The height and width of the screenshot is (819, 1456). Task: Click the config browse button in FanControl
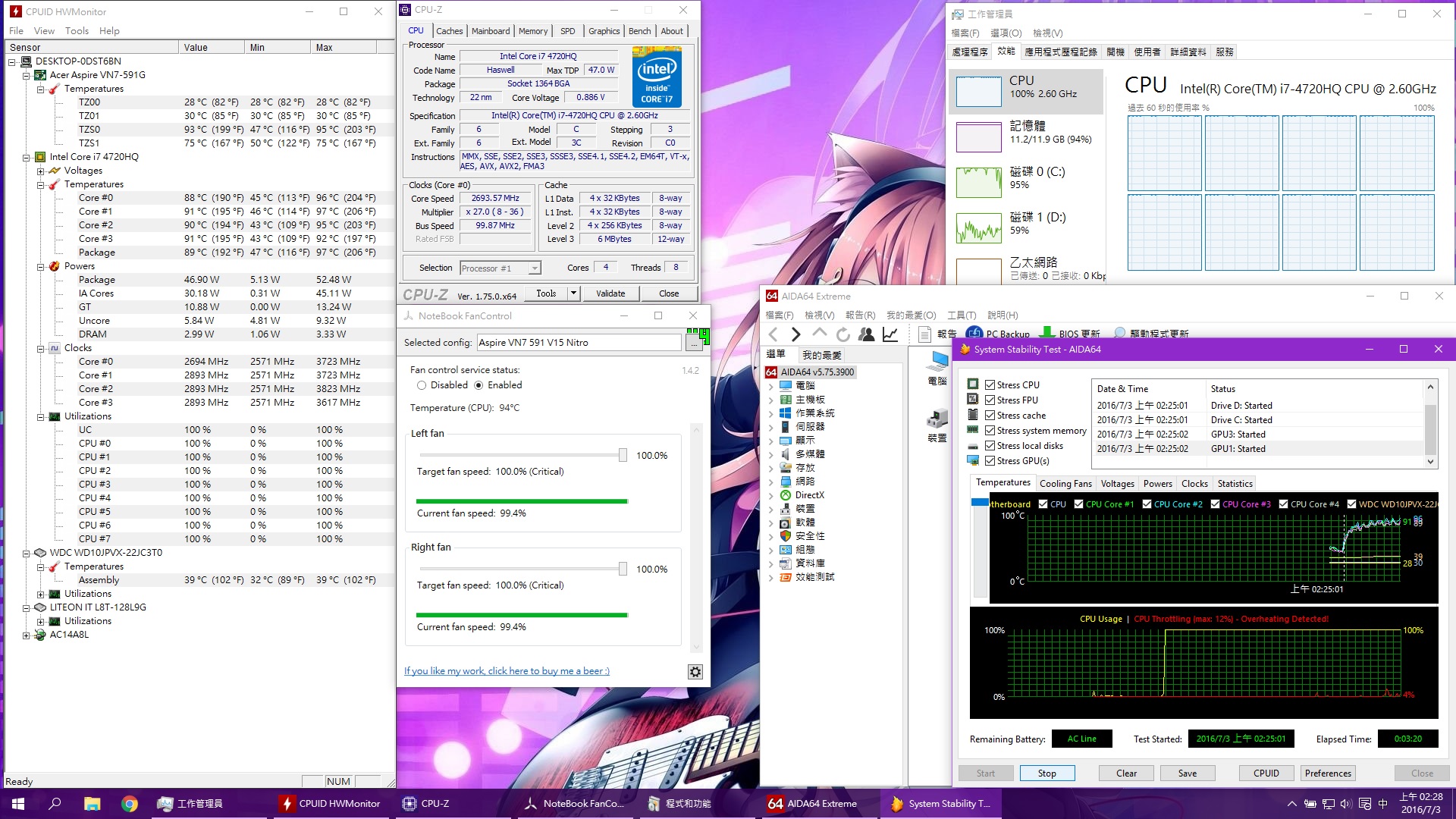click(x=693, y=344)
